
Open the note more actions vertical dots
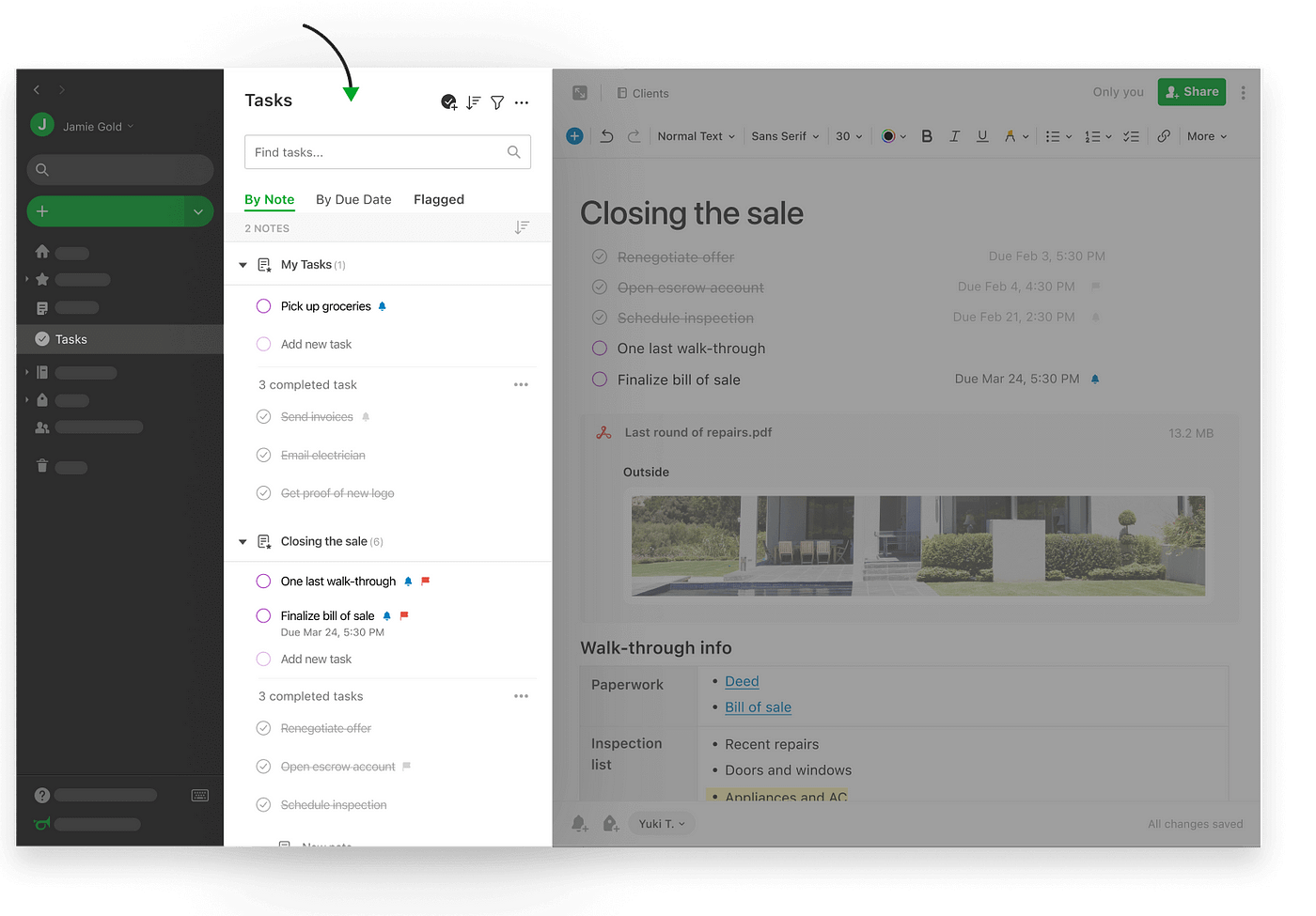pos(1243,93)
